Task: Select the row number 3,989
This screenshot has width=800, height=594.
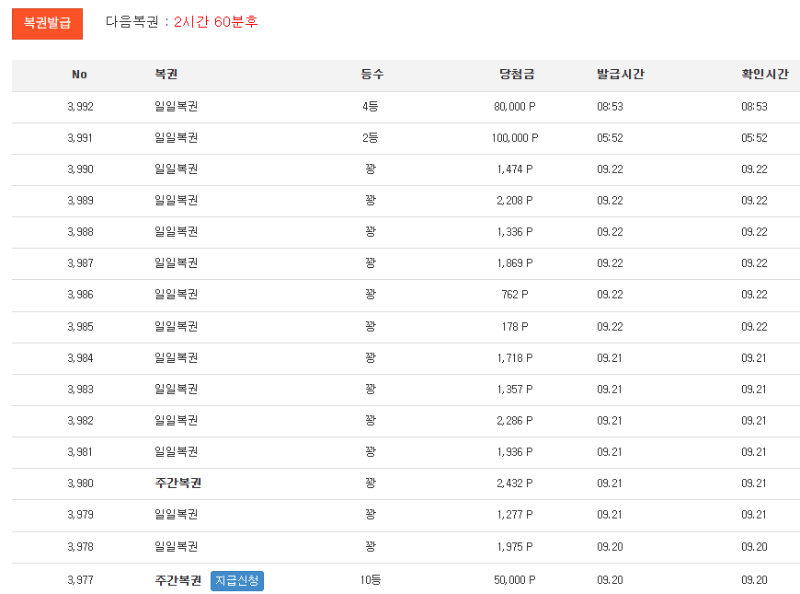Action: tap(81, 201)
